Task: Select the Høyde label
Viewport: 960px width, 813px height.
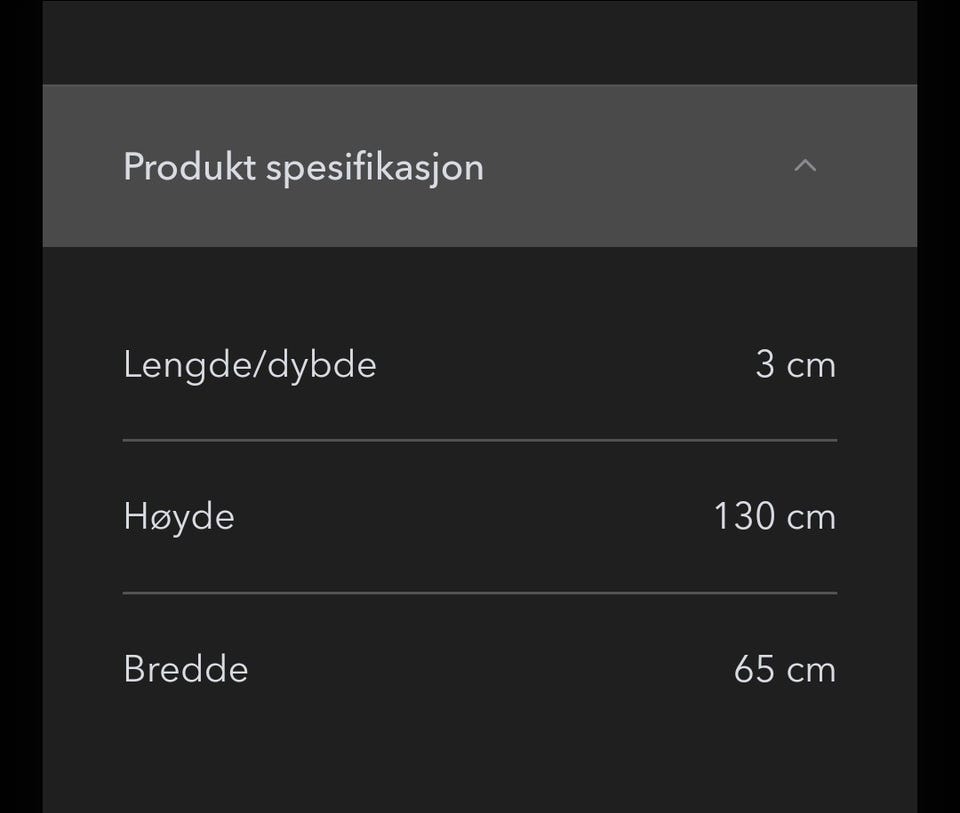Action: click(x=179, y=517)
